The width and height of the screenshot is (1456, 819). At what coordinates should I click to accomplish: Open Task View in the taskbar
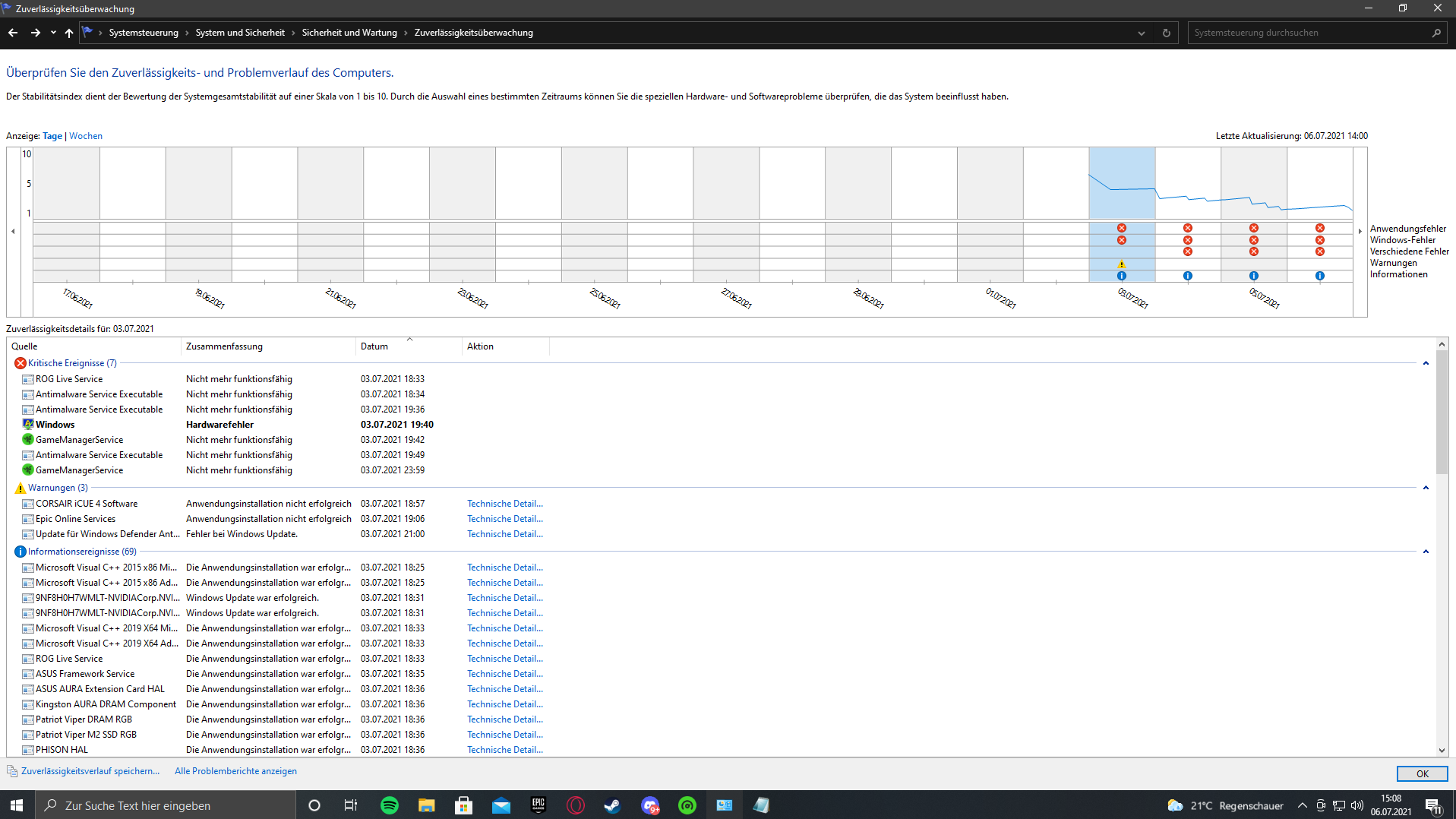351,805
